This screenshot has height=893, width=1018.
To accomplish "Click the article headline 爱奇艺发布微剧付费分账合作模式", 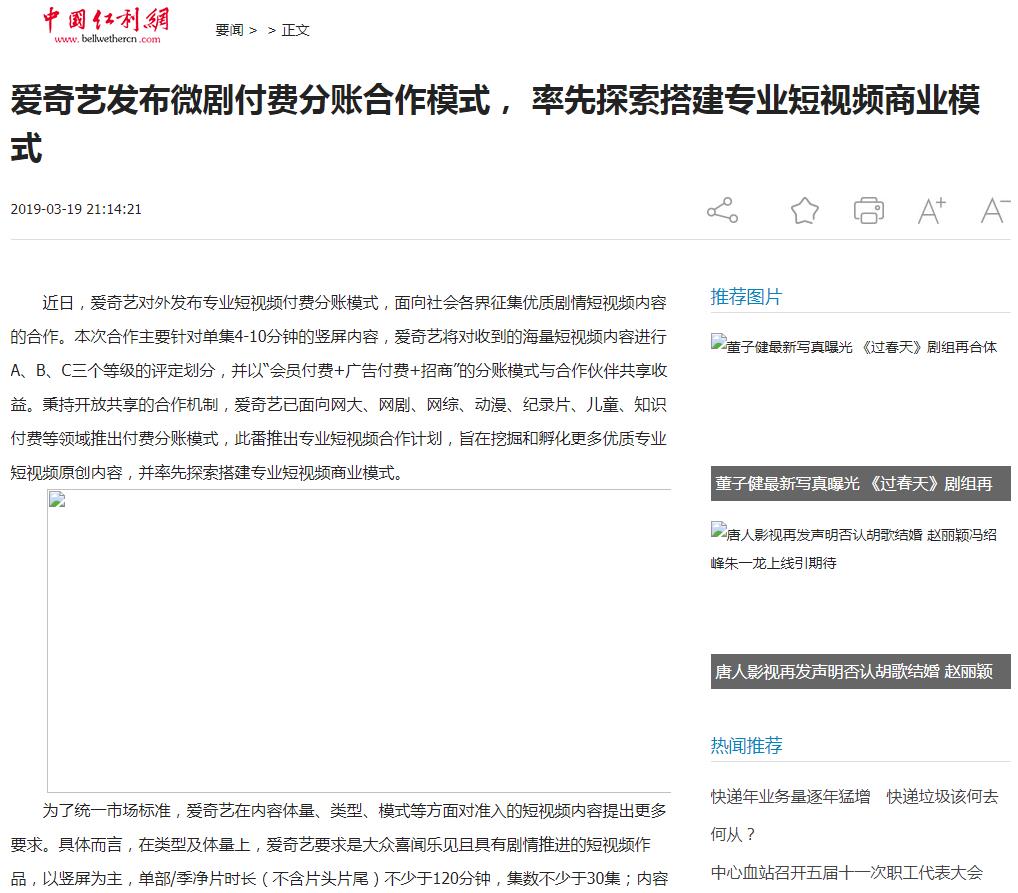I will [495, 123].
